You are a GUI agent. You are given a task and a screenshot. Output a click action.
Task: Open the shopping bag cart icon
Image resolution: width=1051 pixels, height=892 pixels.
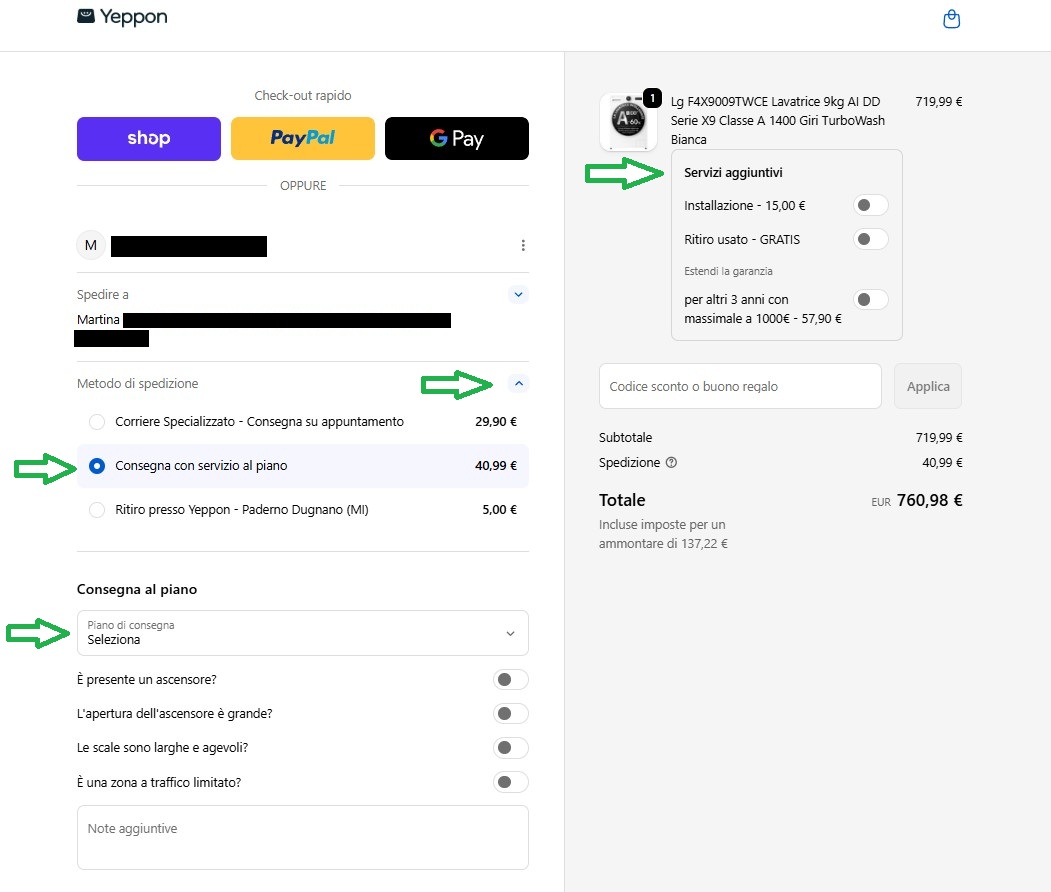tap(951, 19)
